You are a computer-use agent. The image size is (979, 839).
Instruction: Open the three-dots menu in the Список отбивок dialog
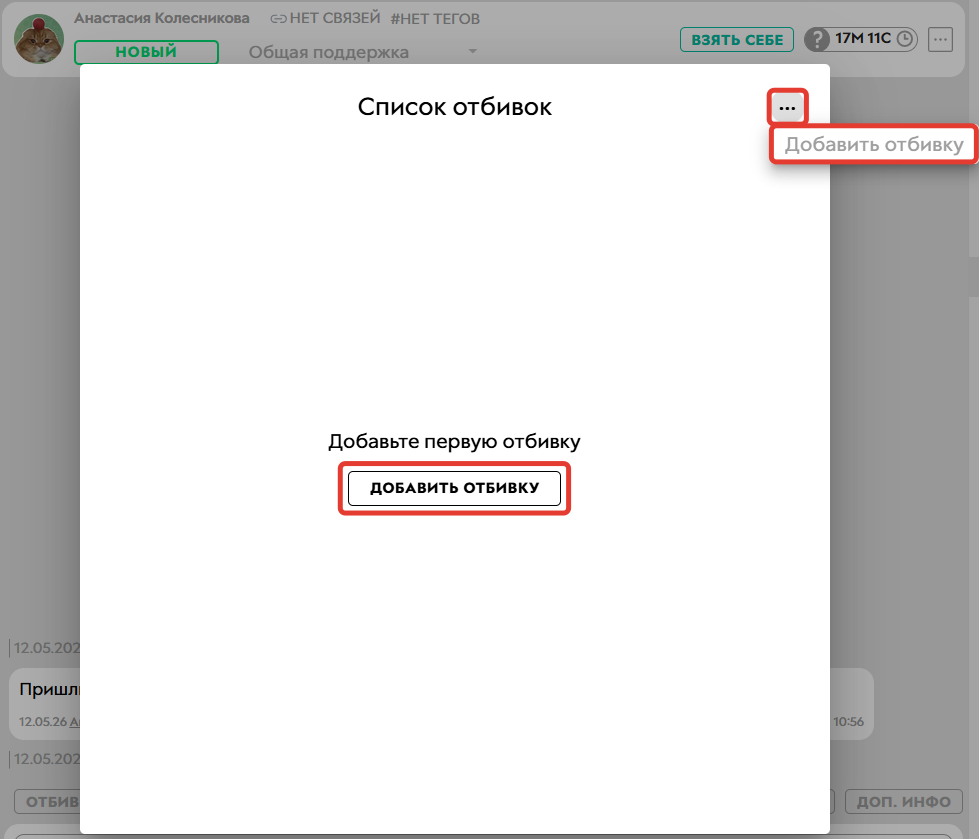(x=787, y=108)
